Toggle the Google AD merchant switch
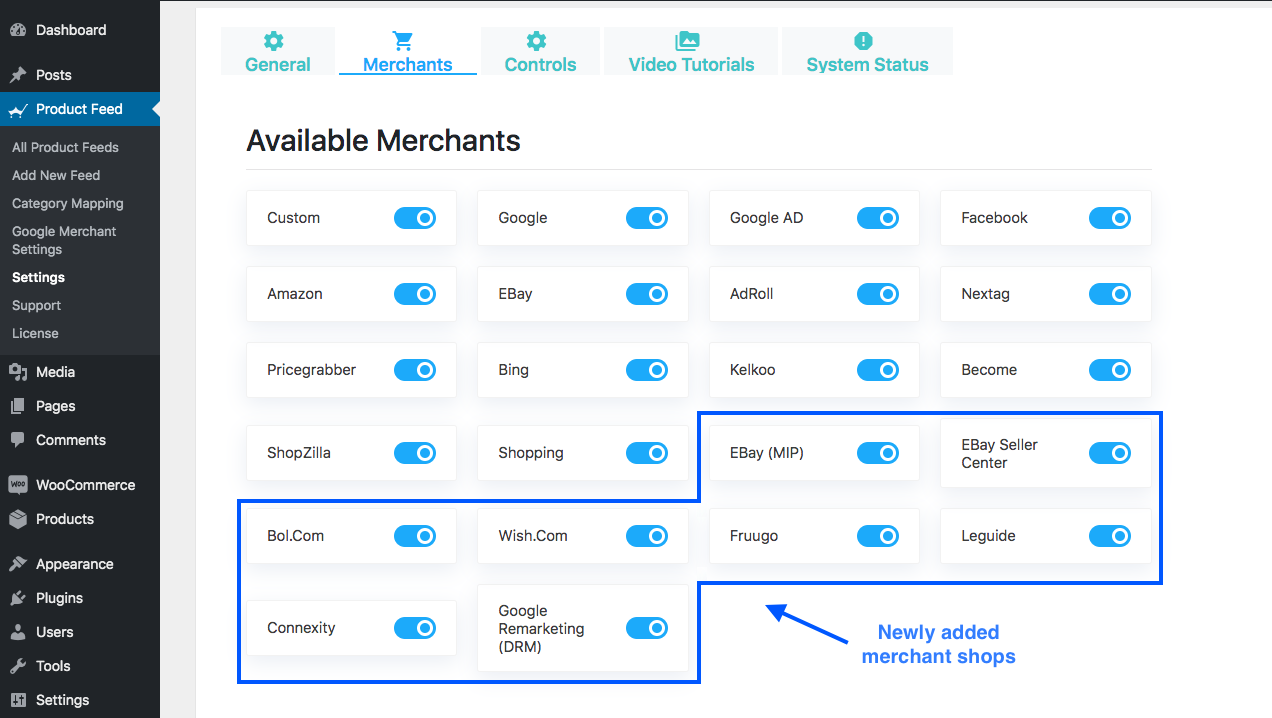 [878, 218]
